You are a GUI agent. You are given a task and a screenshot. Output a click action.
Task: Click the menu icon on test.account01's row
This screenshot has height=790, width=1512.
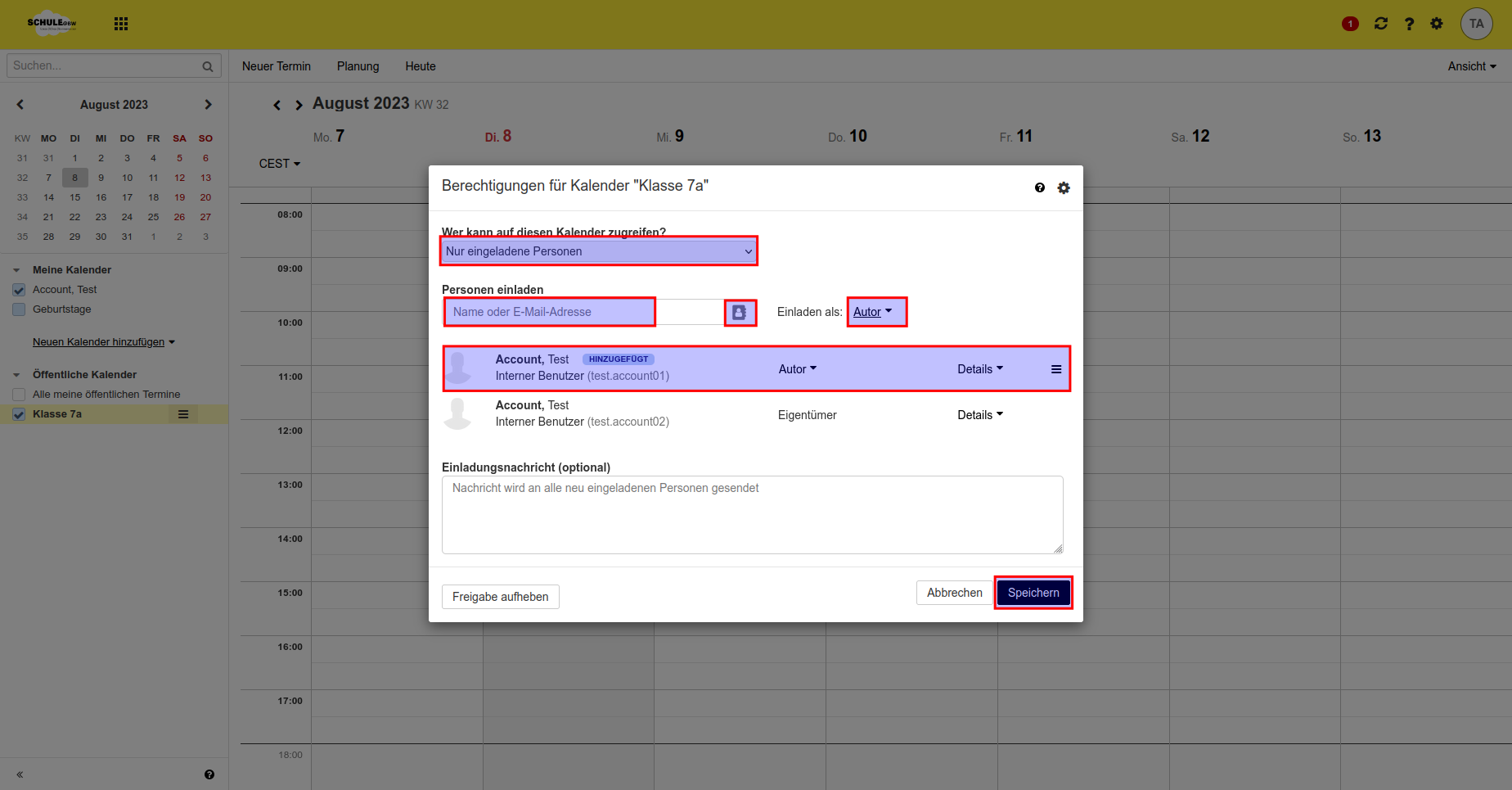(x=1055, y=368)
